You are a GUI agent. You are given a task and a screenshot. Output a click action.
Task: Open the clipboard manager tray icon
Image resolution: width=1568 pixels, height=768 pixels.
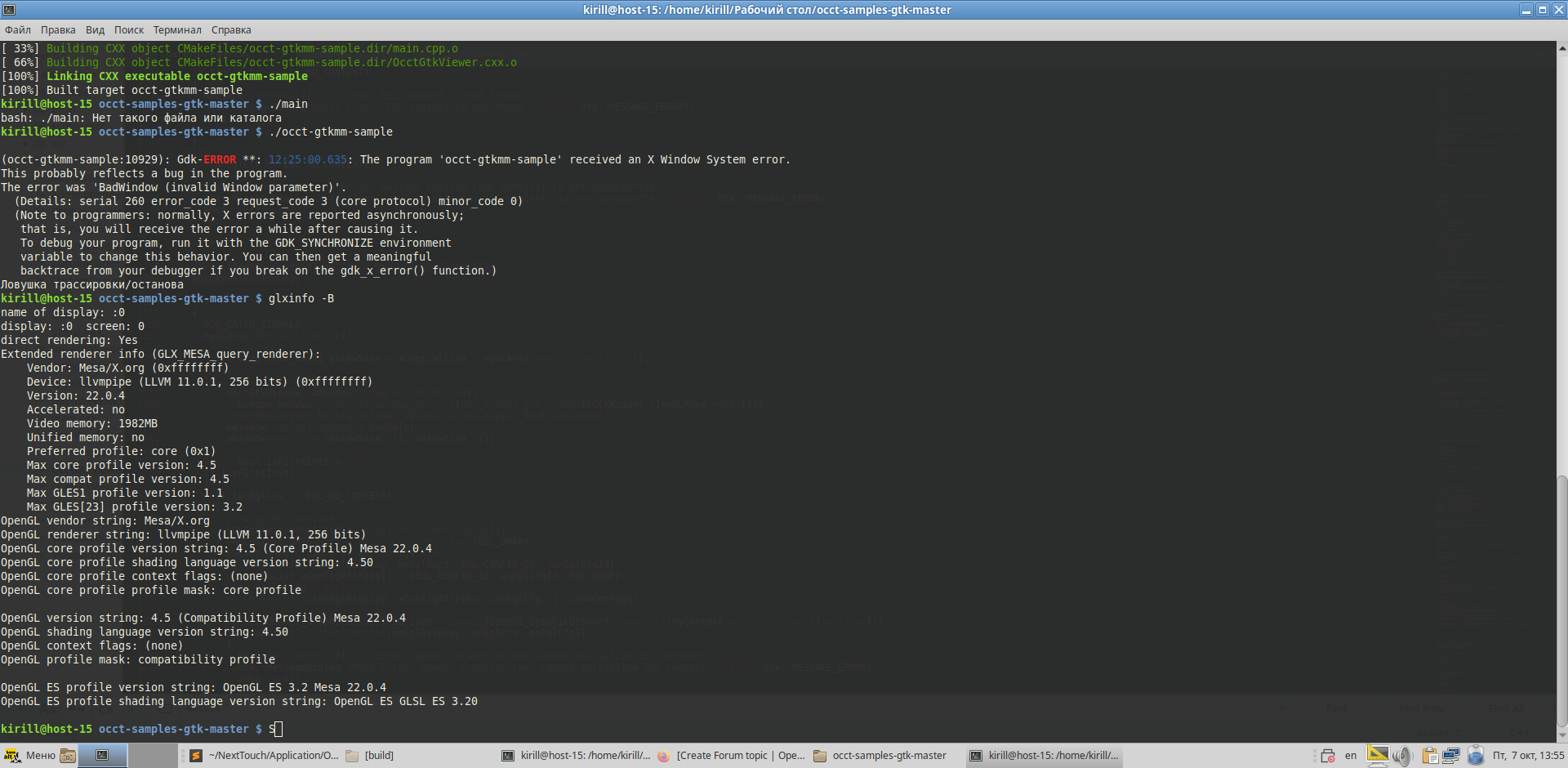pos(1428,756)
